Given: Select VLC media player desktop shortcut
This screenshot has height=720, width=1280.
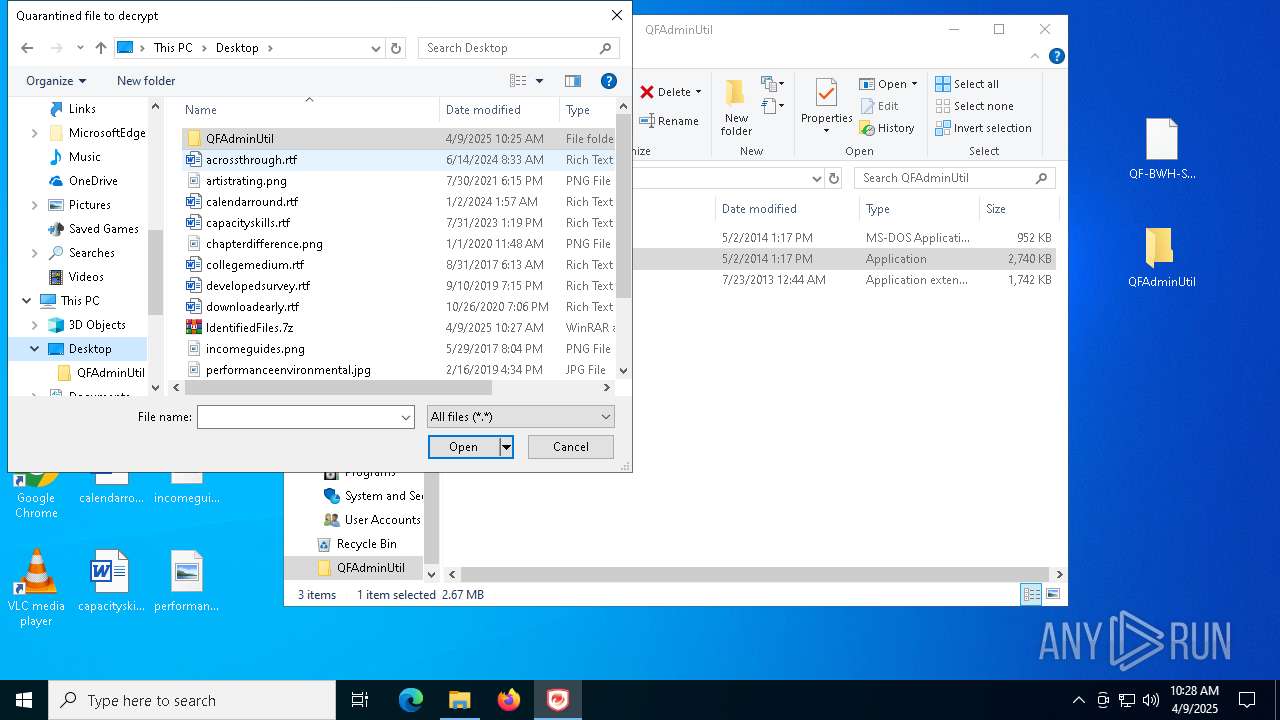Looking at the screenshot, I should (x=36, y=589).
